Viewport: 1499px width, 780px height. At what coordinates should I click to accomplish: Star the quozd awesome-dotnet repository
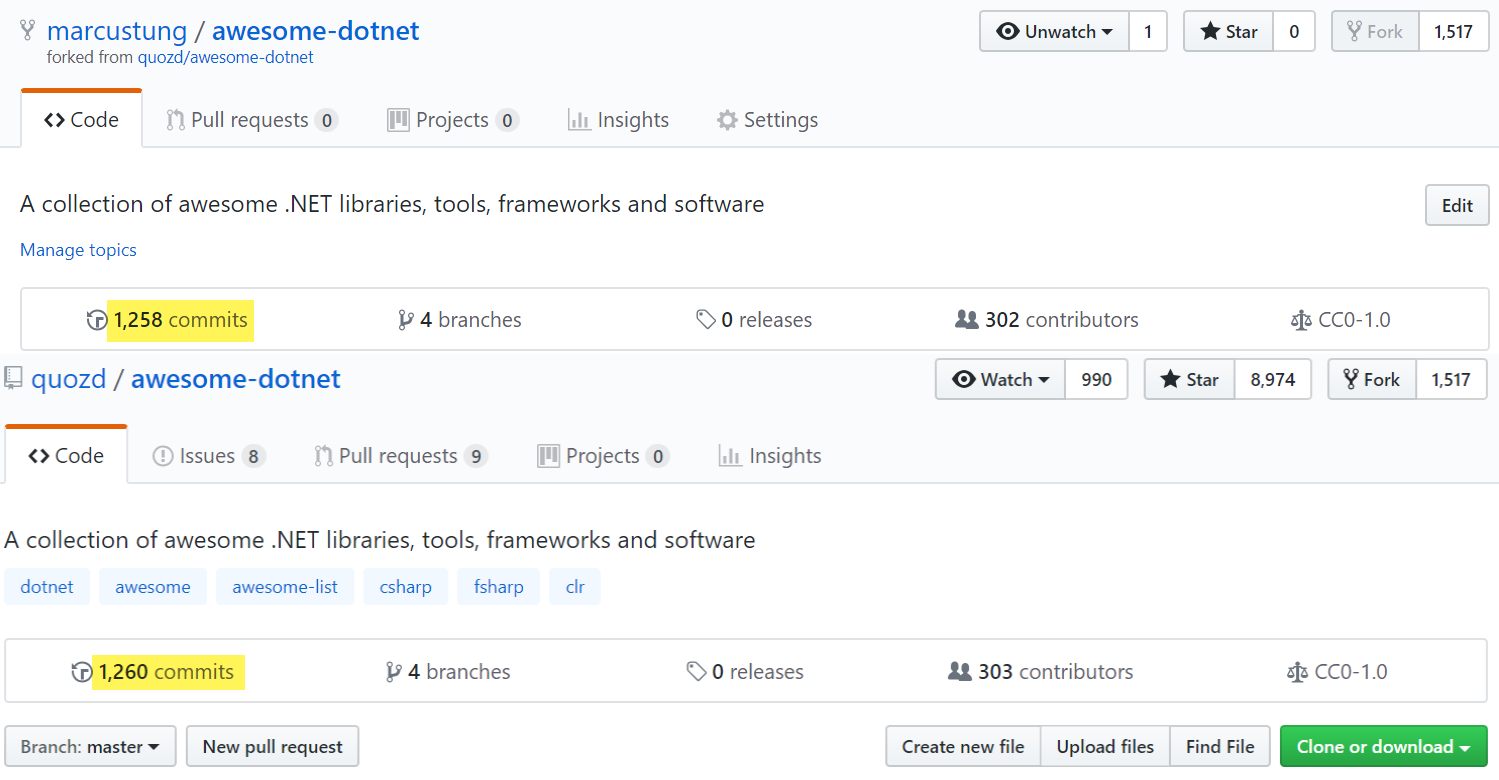pos(1190,380)
